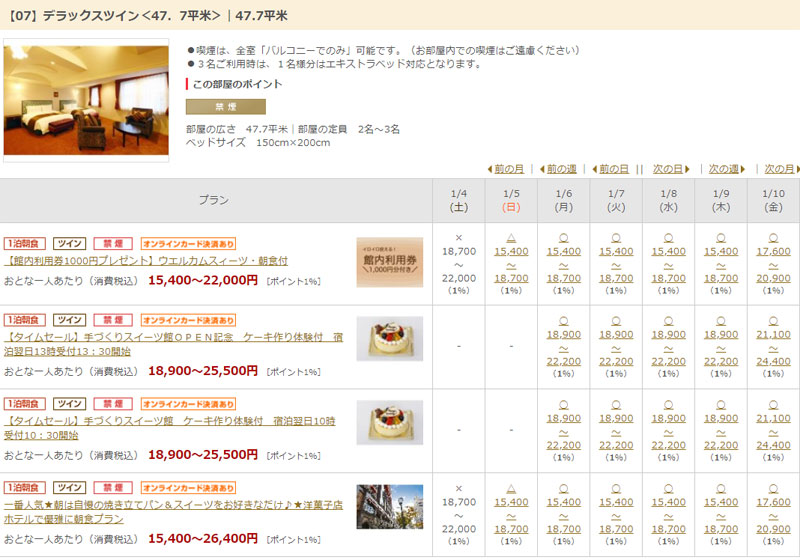The width and height of the screenshot is (800, 560).
Task: Book 1/7 price 15,400 for 館内利用券 plan
Action: 616,251
